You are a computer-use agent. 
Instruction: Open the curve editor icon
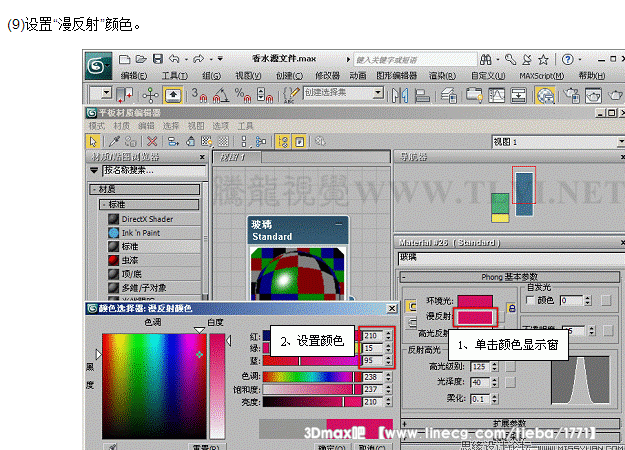point(497,96)
